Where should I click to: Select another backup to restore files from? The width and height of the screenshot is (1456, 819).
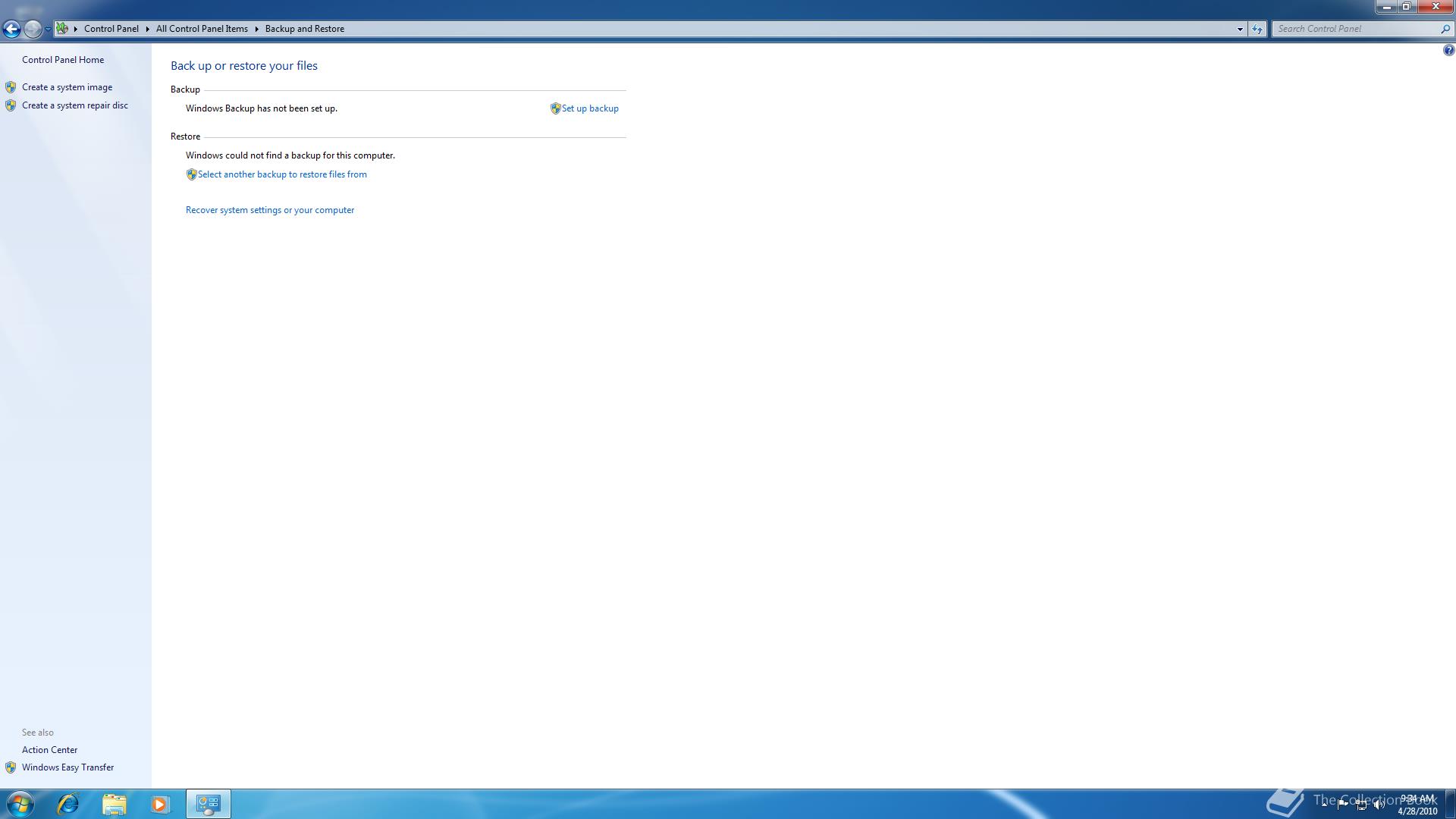point(282,174)
